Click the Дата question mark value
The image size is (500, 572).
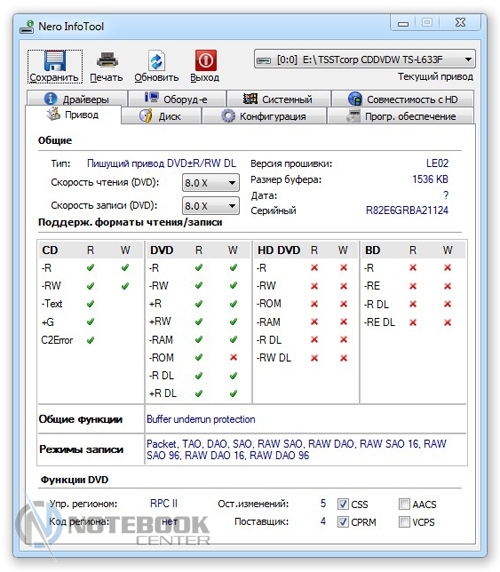446,195
